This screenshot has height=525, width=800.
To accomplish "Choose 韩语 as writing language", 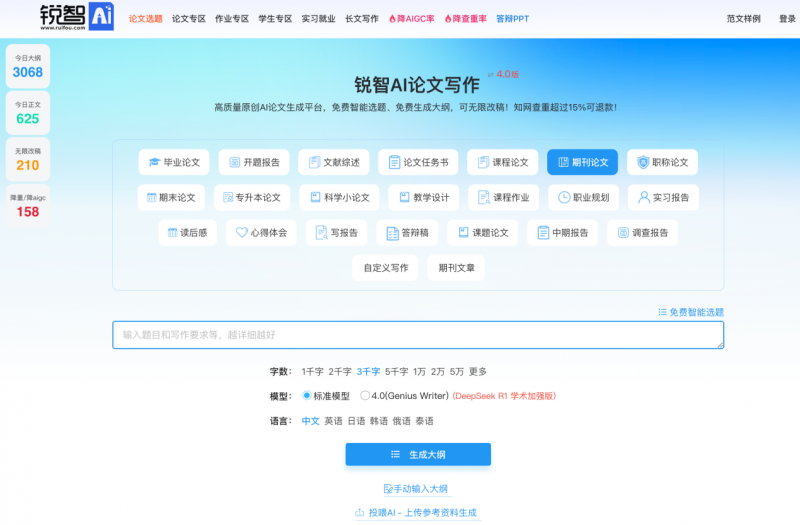I will pyautogui.click(x=379, y=421).
